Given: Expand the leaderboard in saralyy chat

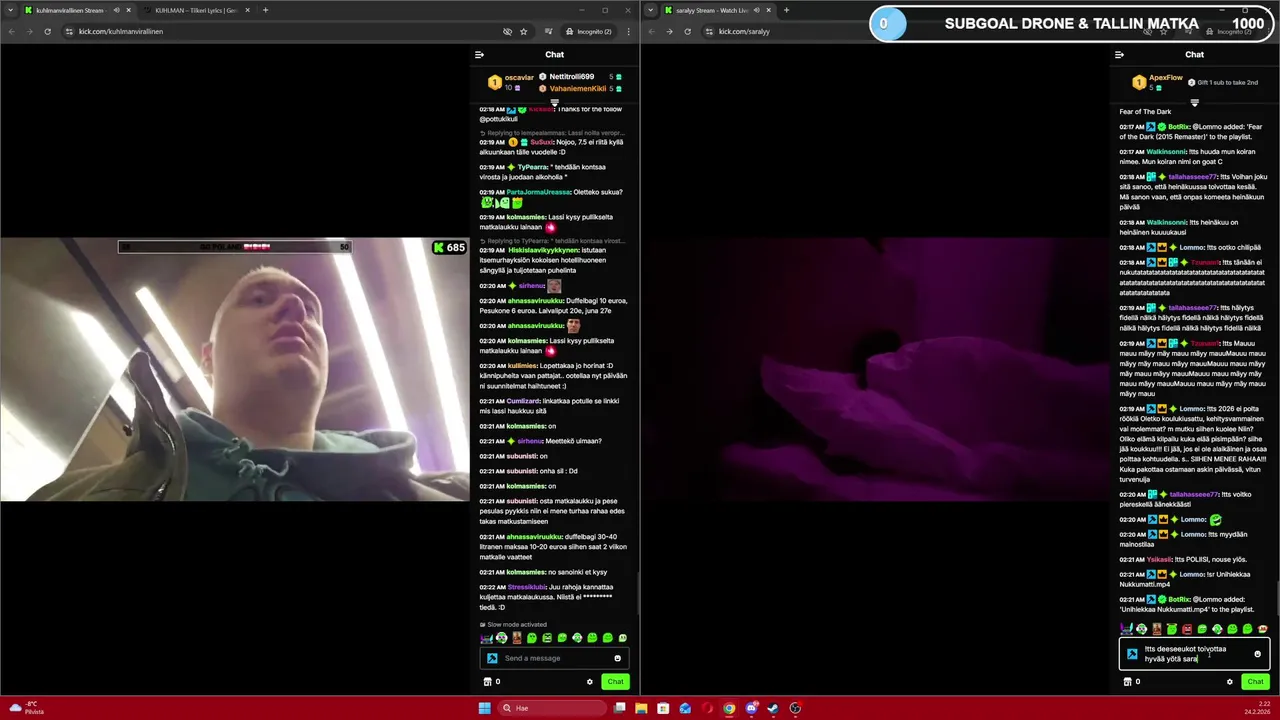Looking at the screenshot, I should point(1194,102).
